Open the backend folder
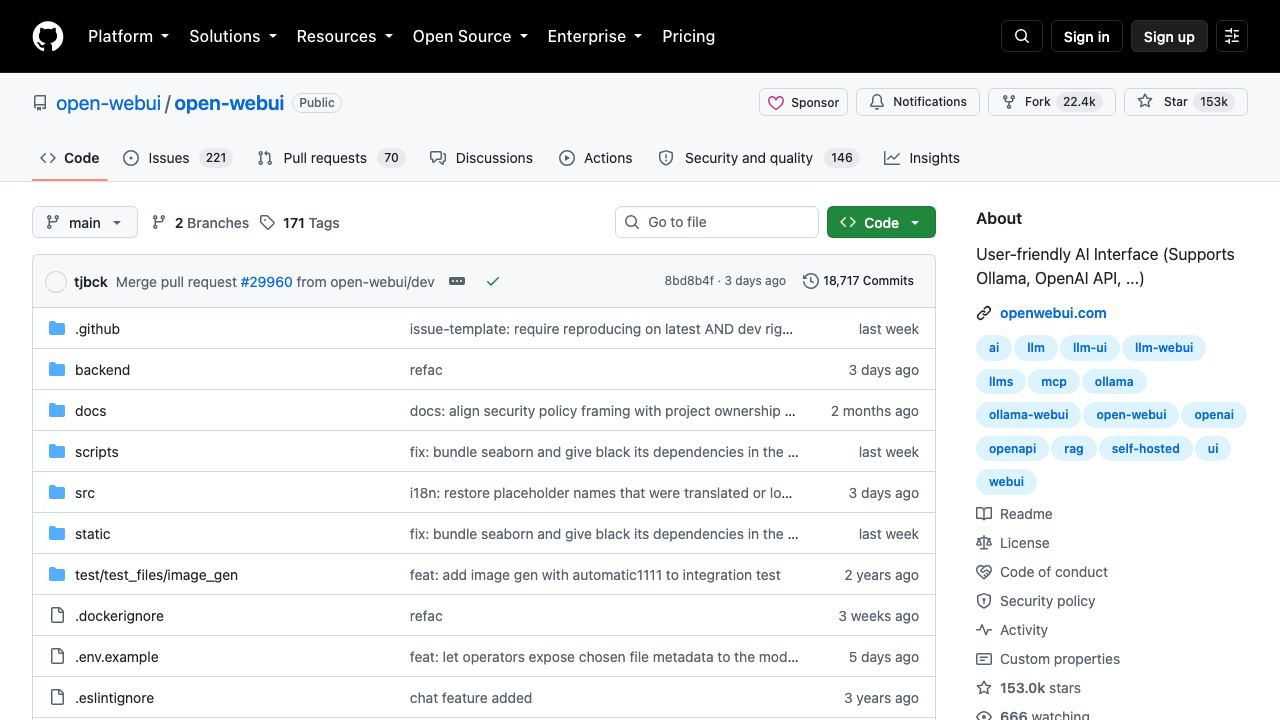The image size is (1280, 720). click(x=102, y=370)
